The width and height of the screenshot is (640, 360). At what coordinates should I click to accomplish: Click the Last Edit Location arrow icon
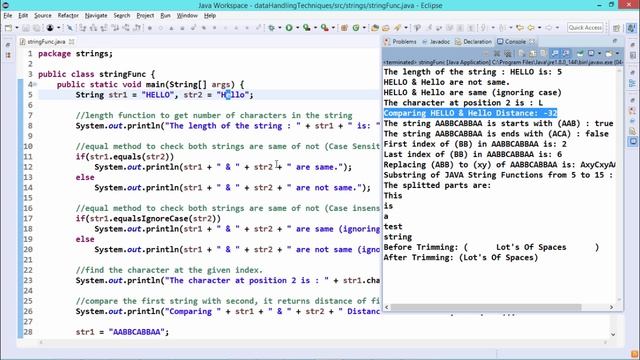click(x=520, y=28)
